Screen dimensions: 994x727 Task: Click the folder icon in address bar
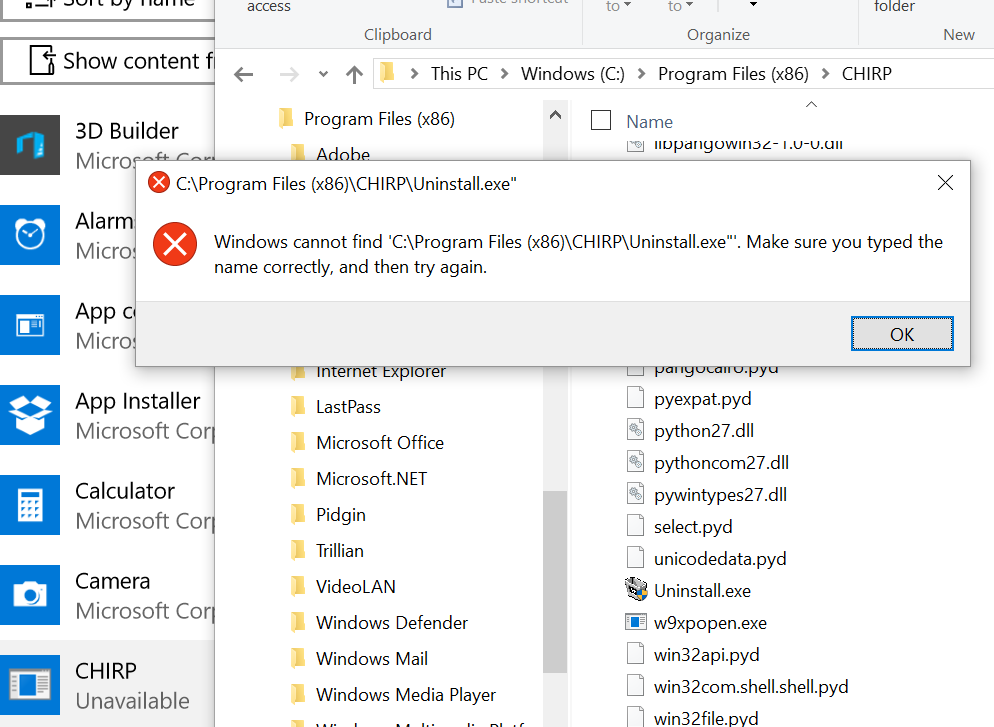pyautogui.click(x=387, y=73)
